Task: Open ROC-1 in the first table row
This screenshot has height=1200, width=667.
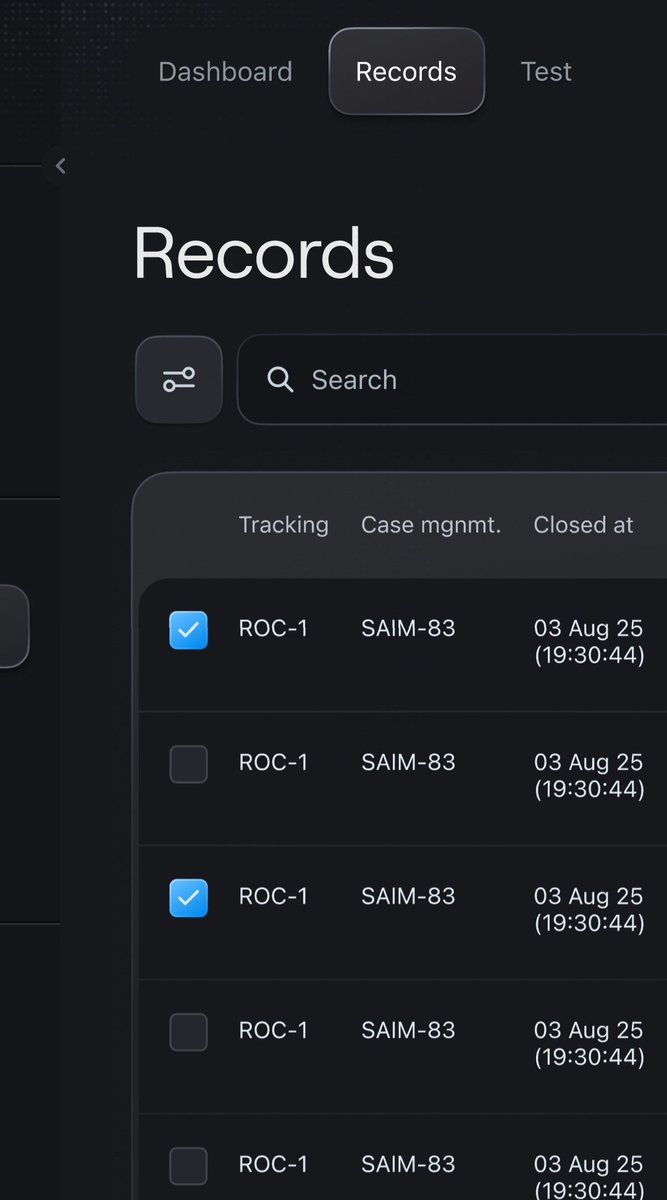Action: (x=273, y=628)
